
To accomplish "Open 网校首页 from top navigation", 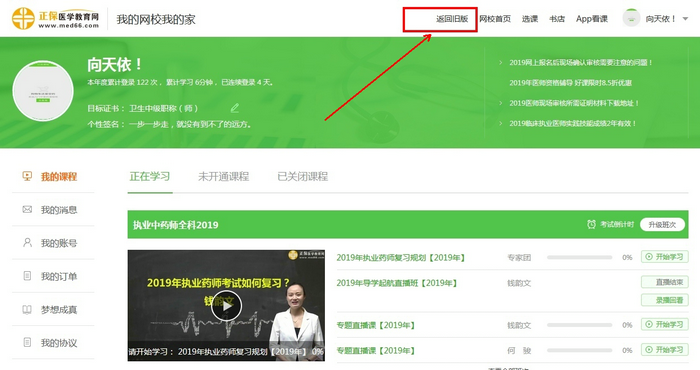I will point(495,19).
